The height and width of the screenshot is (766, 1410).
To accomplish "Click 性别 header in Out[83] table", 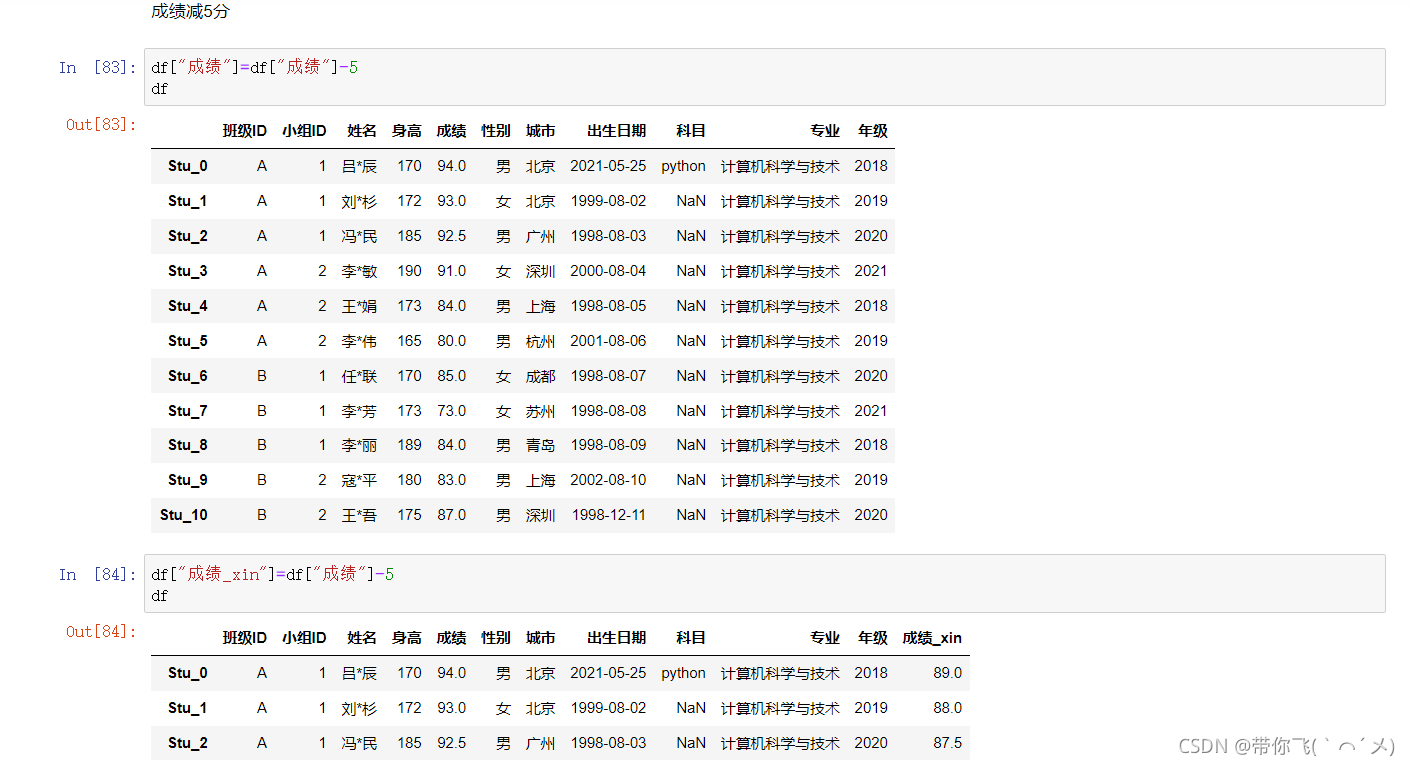I will pyautogui.click(x=496, y=131).
